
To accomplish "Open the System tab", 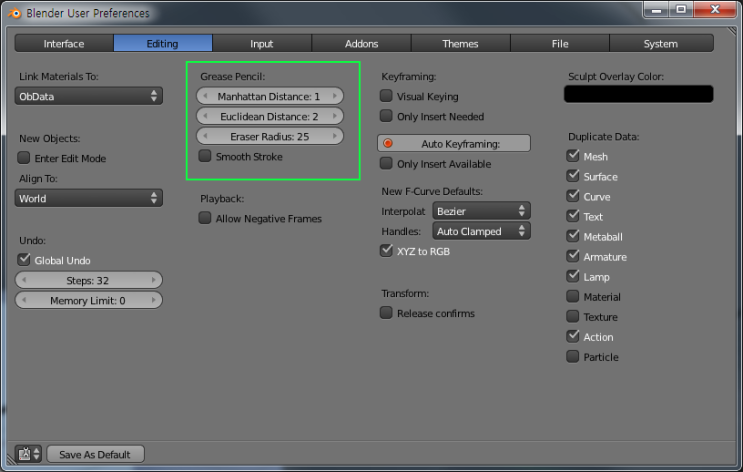I will (661, 44).
